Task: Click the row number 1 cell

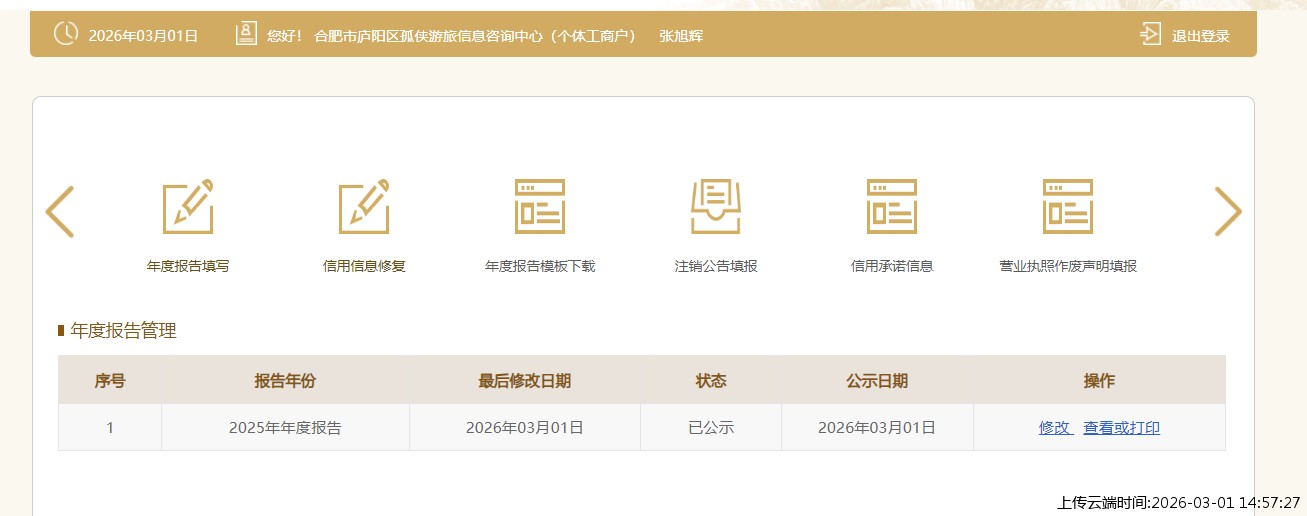Action: (x=110, y=428)
